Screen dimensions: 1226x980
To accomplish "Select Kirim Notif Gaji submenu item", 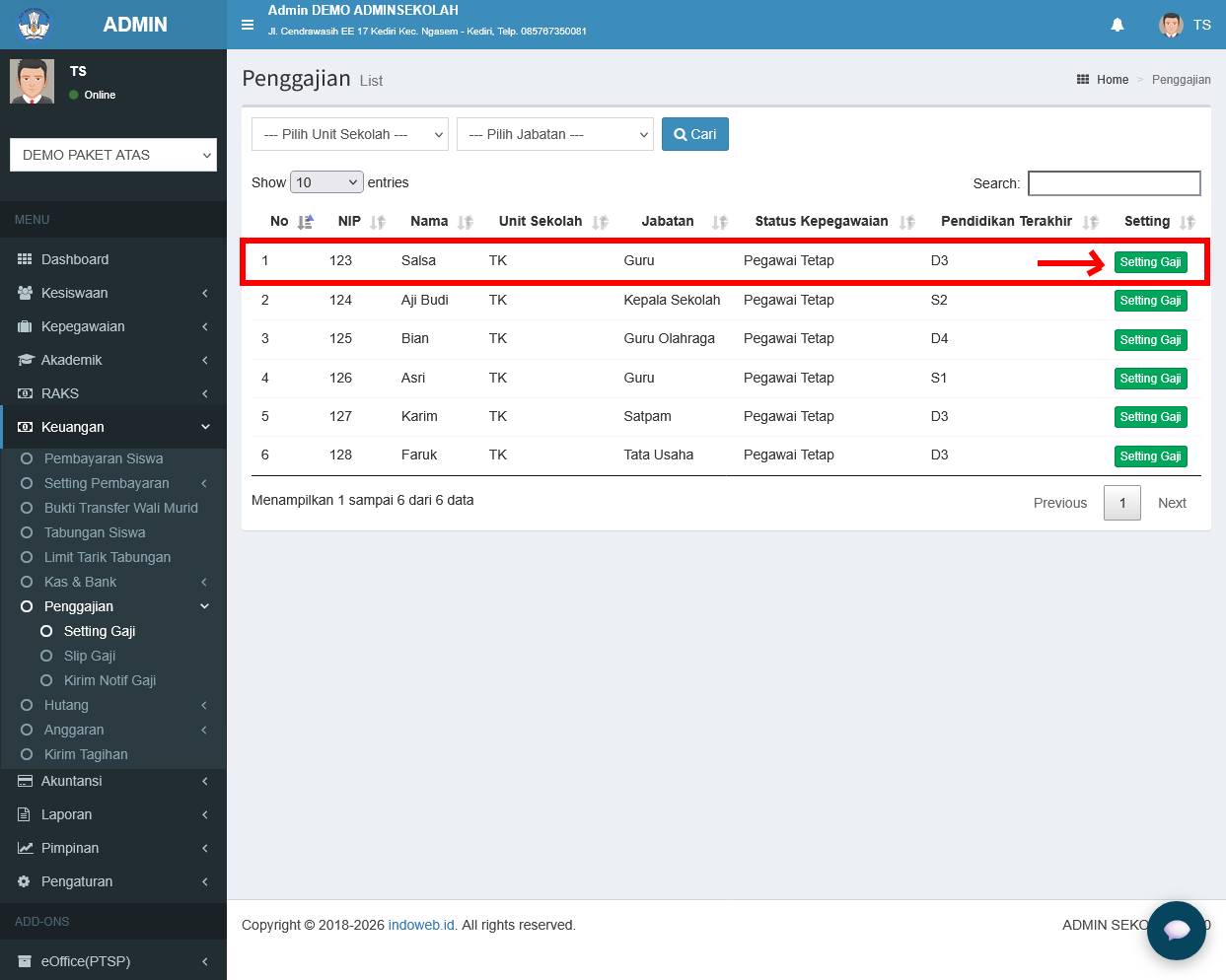I will tap(109, 680).
